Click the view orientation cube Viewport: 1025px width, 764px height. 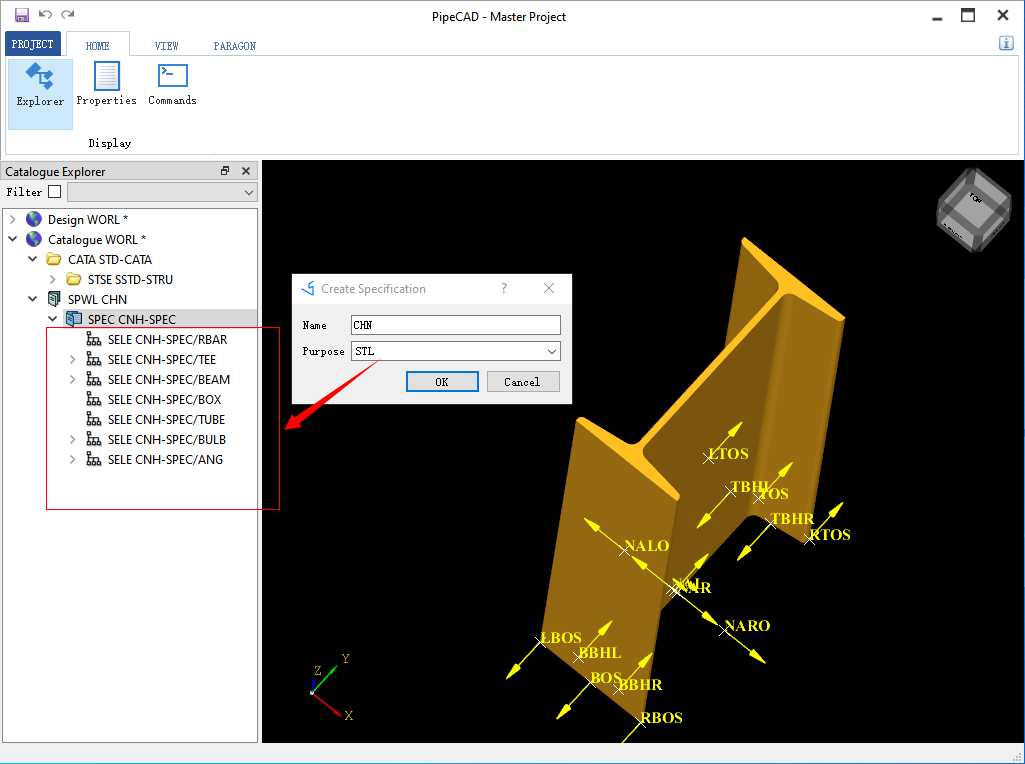[x=973, y=210]
